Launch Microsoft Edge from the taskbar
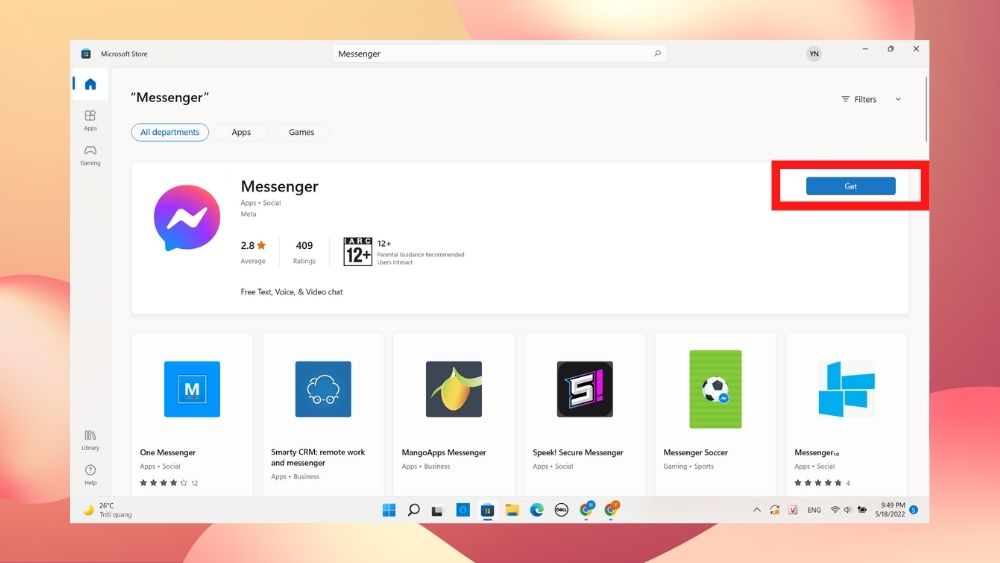The height and width of the screenshot is (563, 1000). 536,509
